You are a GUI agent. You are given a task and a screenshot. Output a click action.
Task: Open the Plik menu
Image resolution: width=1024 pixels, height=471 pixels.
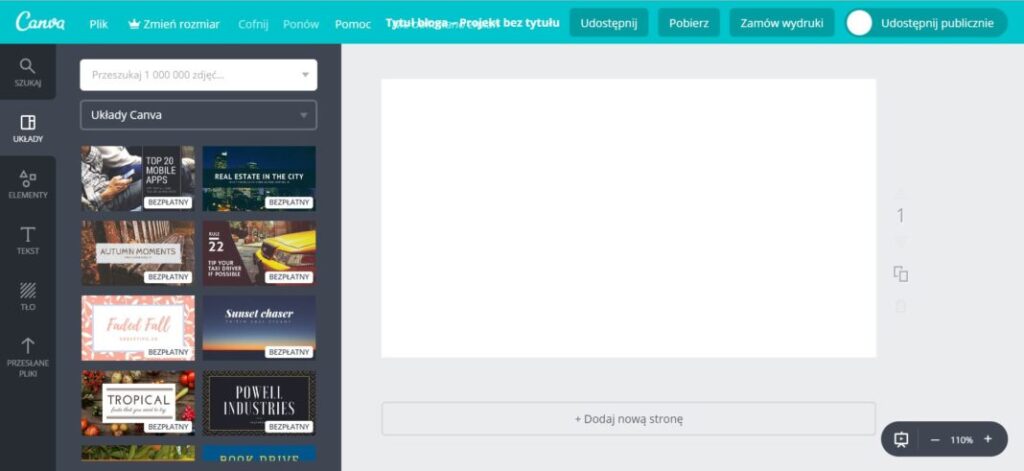coord(99,24)
